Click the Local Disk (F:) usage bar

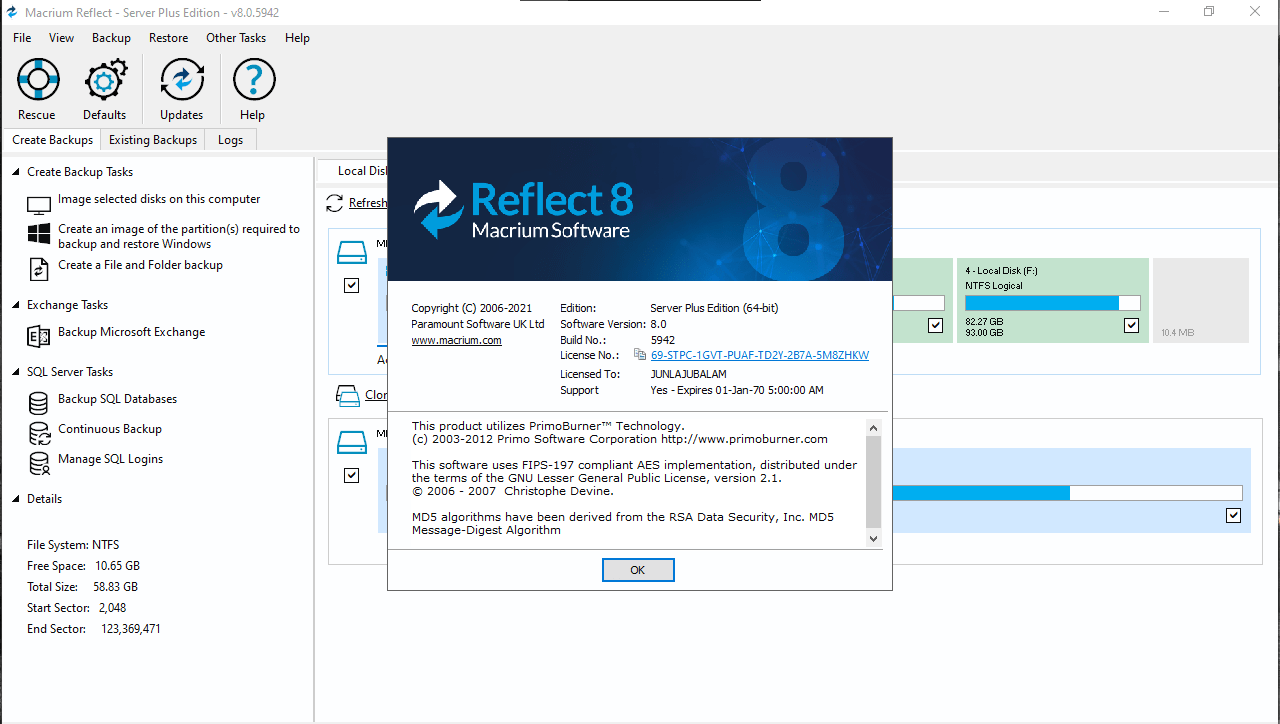1053,303
